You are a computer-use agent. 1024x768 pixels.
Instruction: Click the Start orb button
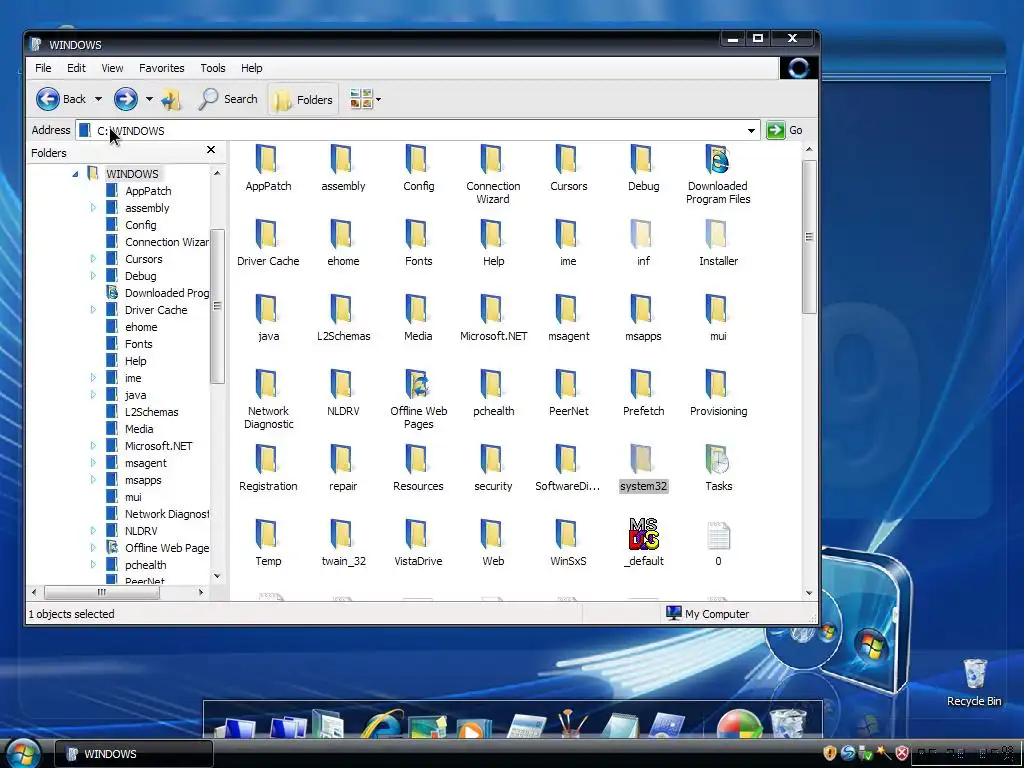coord(24,753)
